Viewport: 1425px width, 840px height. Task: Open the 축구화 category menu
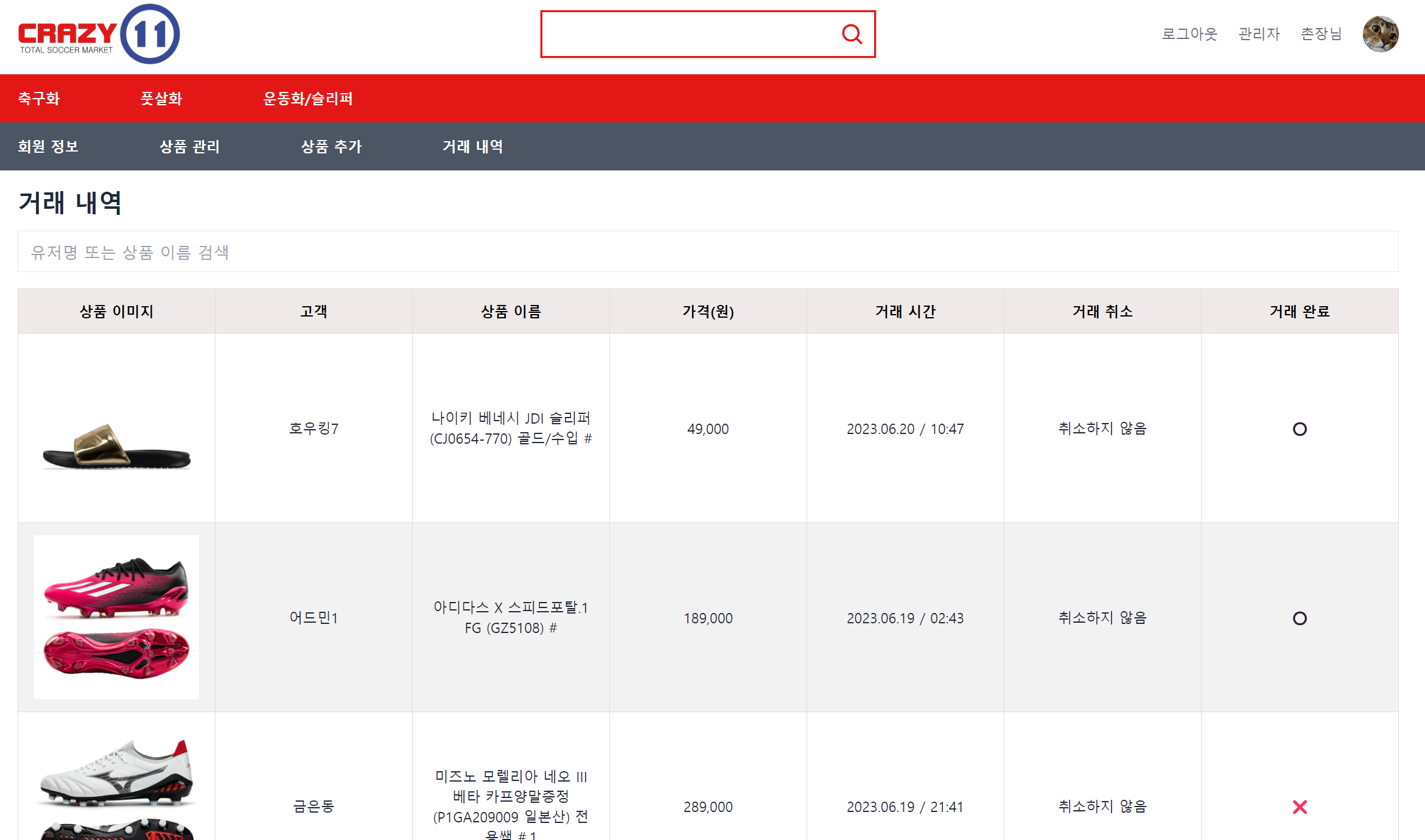pyautogui.click(x=39, y=99)
